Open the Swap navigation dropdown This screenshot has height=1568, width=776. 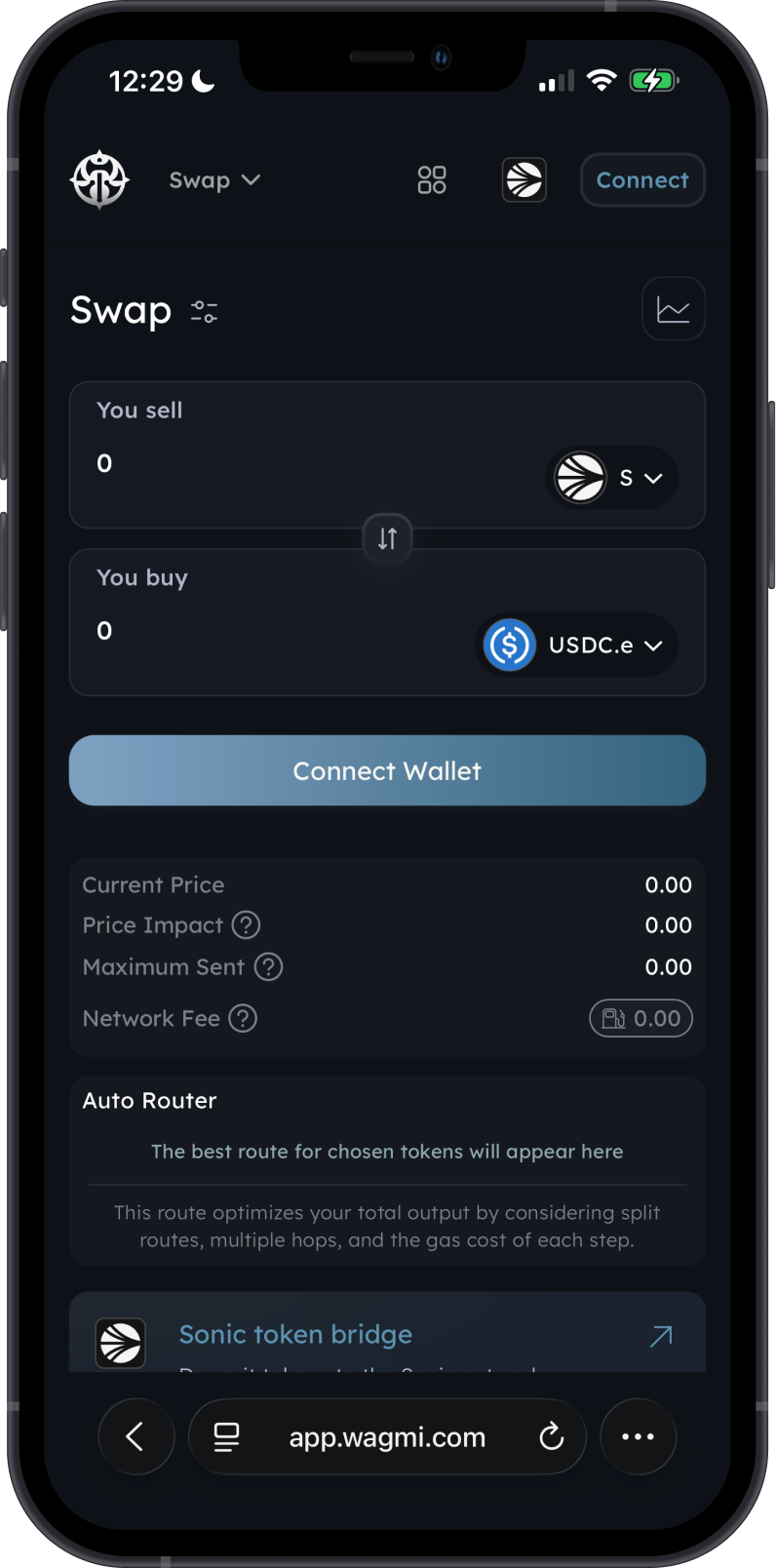point(214,180)
